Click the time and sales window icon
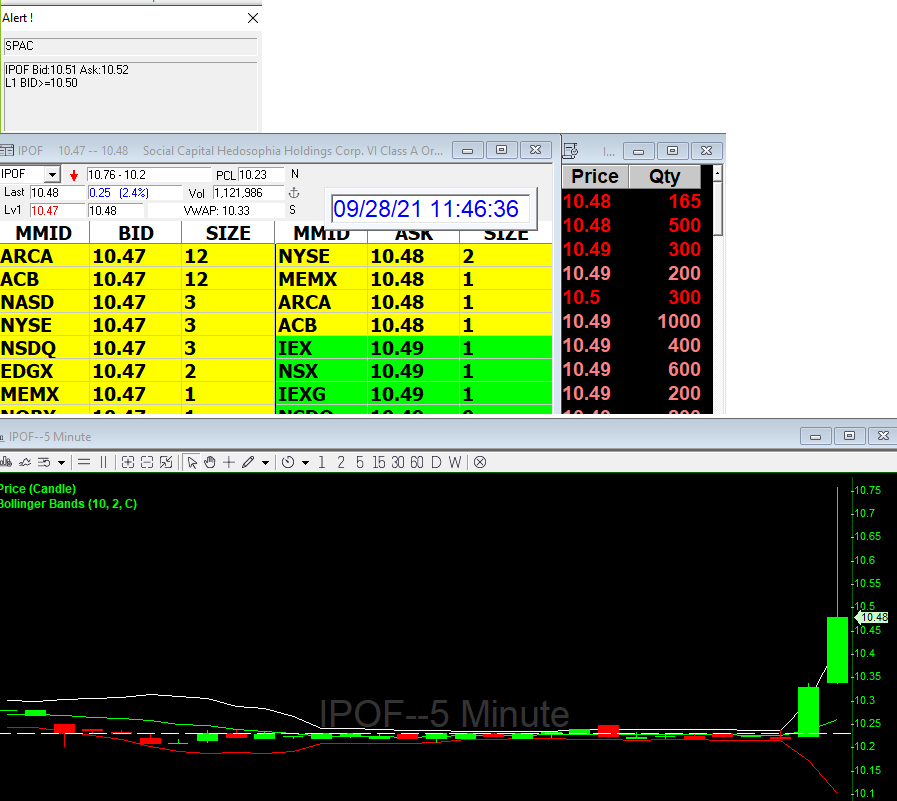This screenshot has height=801, width=897. tap(570, 150)
